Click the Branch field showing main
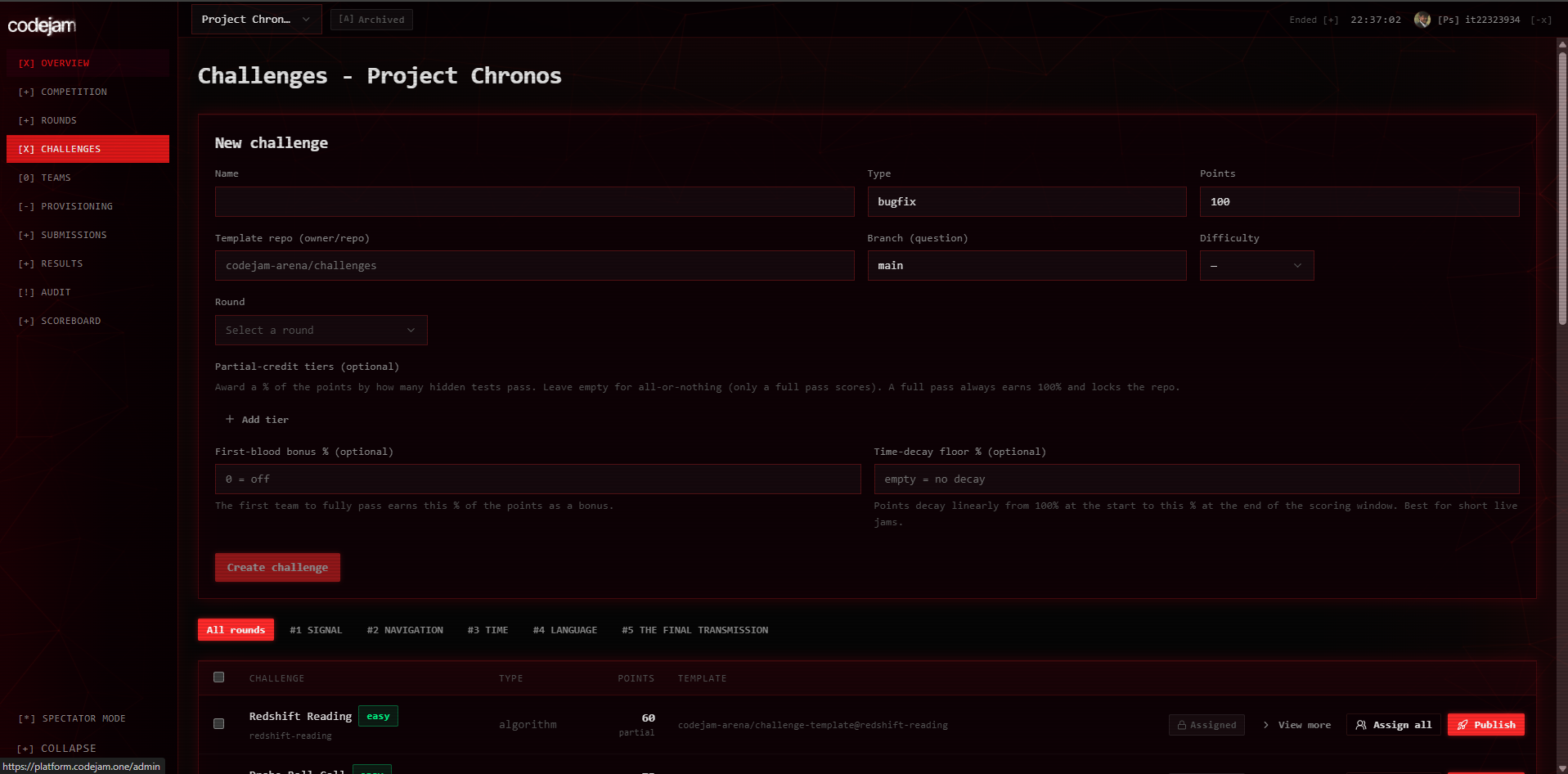The image size is (1568, 774). click(1027, 266)
